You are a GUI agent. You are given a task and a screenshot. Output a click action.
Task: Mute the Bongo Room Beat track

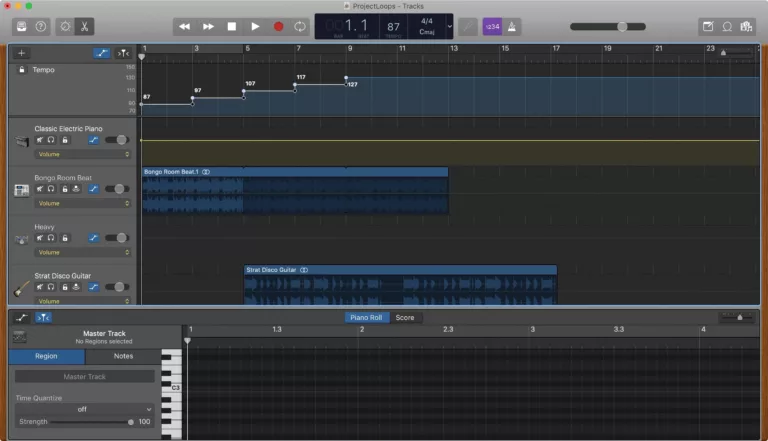[40, 189]
